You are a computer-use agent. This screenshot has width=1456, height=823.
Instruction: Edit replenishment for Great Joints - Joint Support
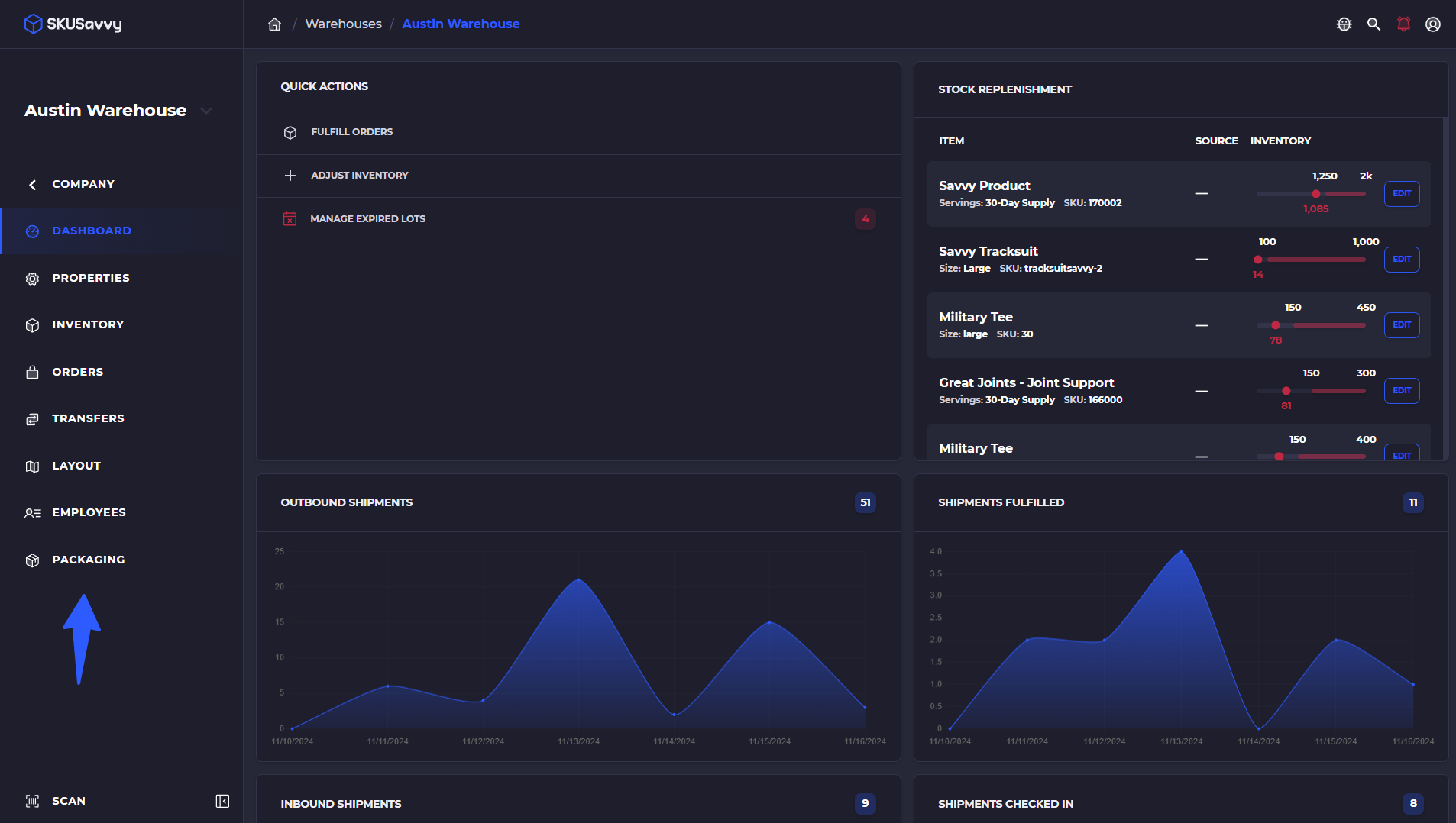pos(1402,391)
